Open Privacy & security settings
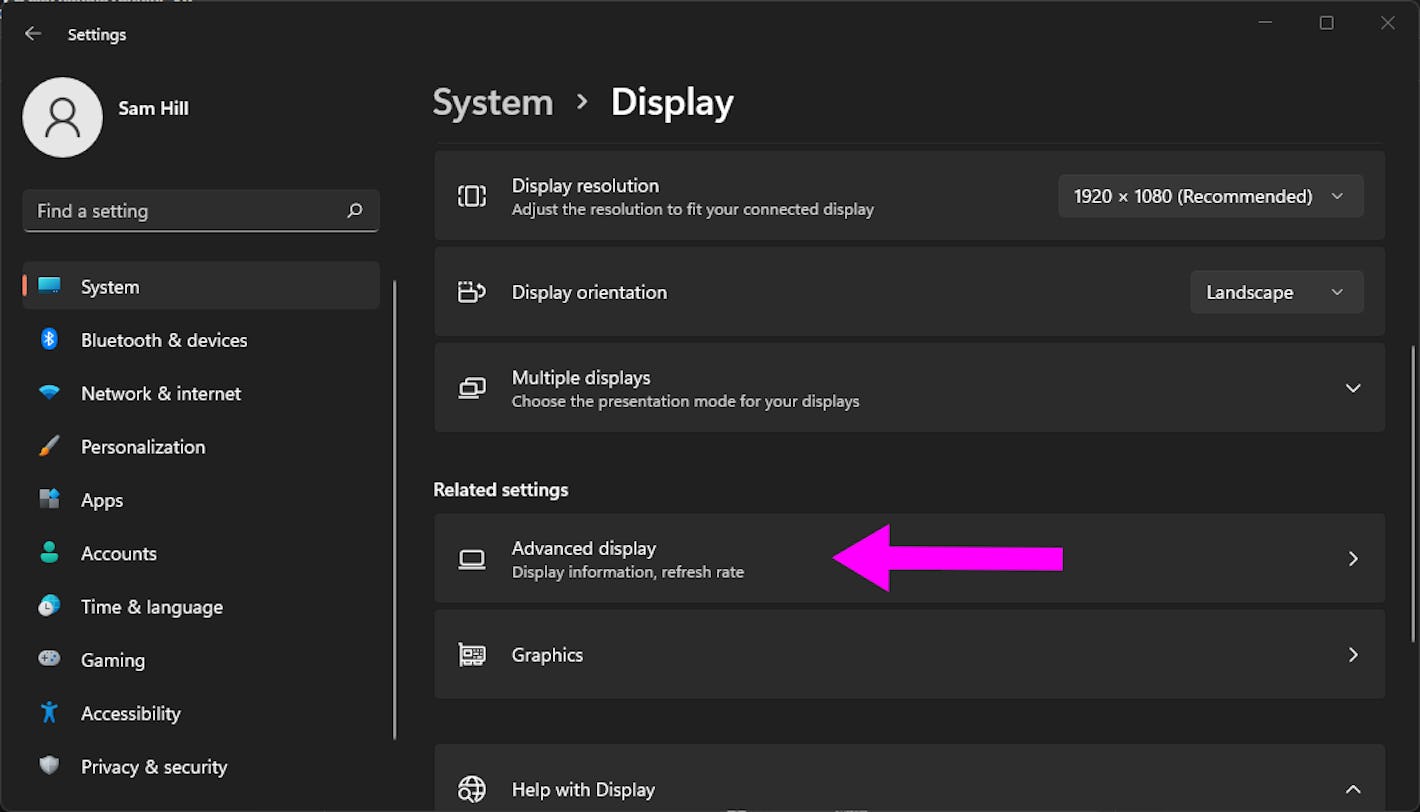Screen dimensions: 1420x812 click(153, 767)
